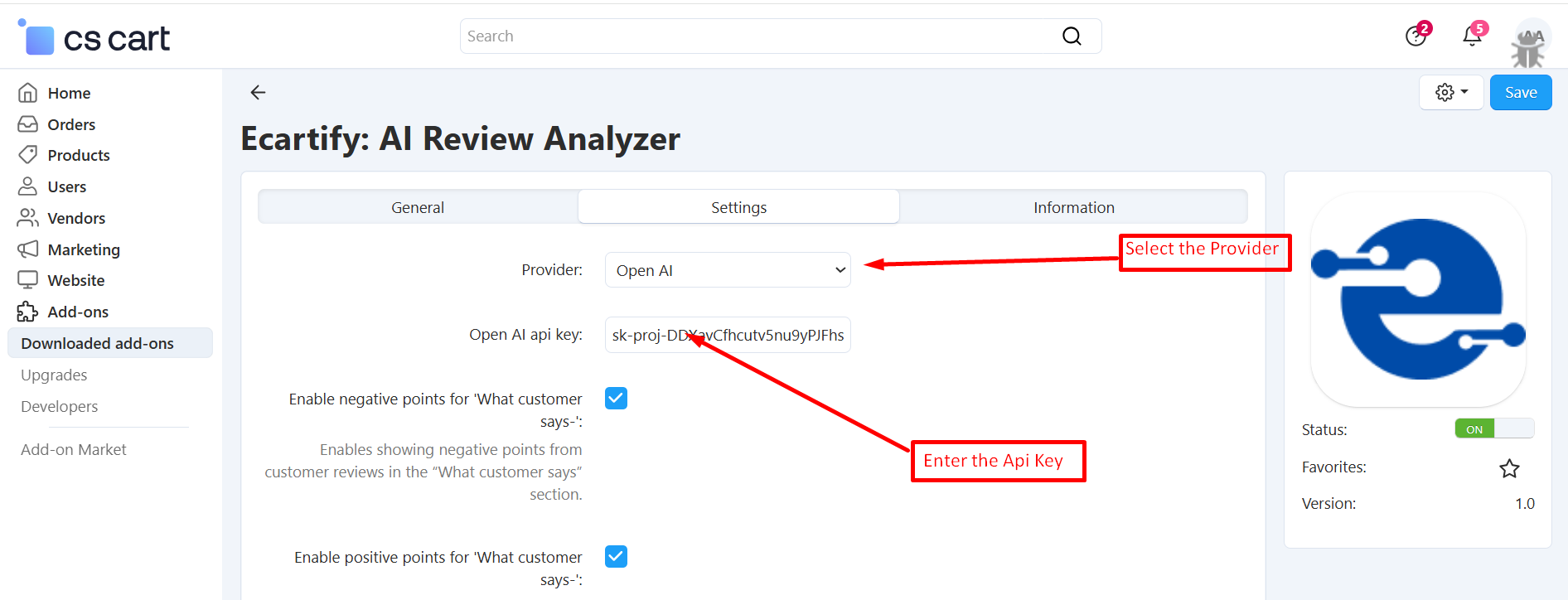Click the Save button
This screenshot has width=1568, height=600.
click(1520, 93)
